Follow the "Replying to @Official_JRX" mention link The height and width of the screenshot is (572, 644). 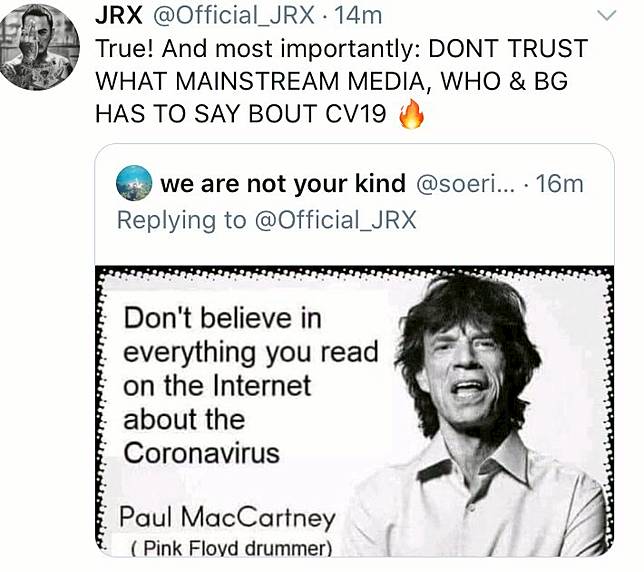pos(336,220)
